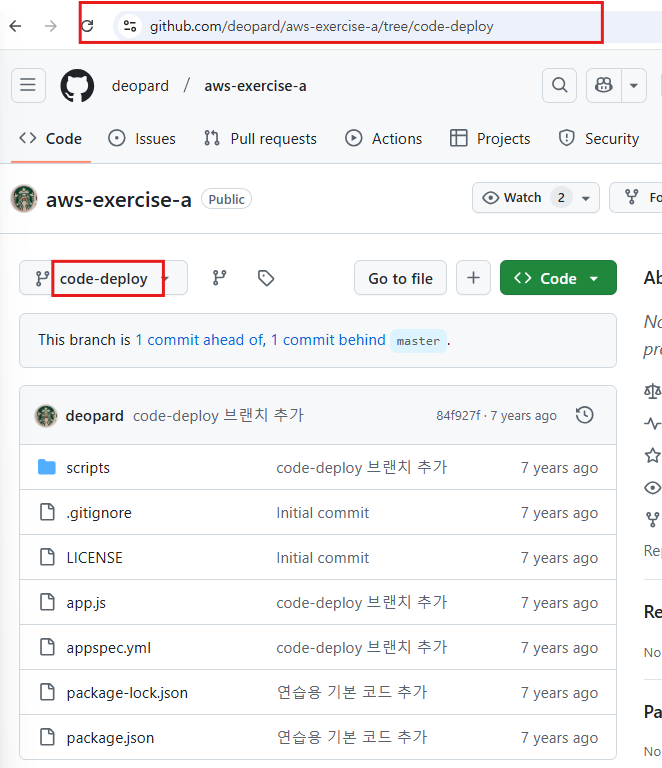Switch to the Issues tab
The width and height of the screenshot is (662, 768).
coord(142,139)
